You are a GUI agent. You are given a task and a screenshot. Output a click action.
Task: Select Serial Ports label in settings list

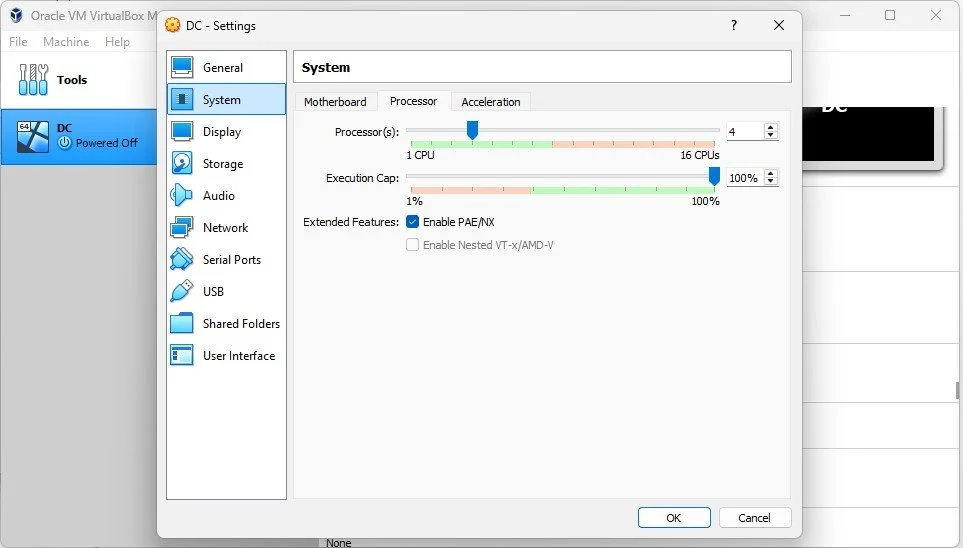pos(232,259)
